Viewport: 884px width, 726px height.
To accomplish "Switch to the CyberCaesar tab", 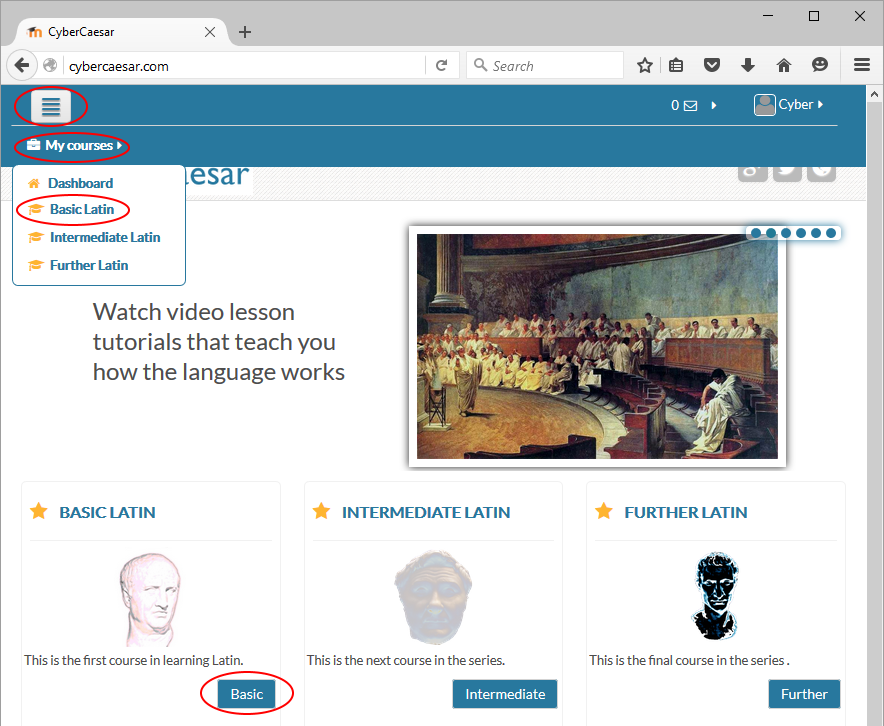I will [121, 32].
